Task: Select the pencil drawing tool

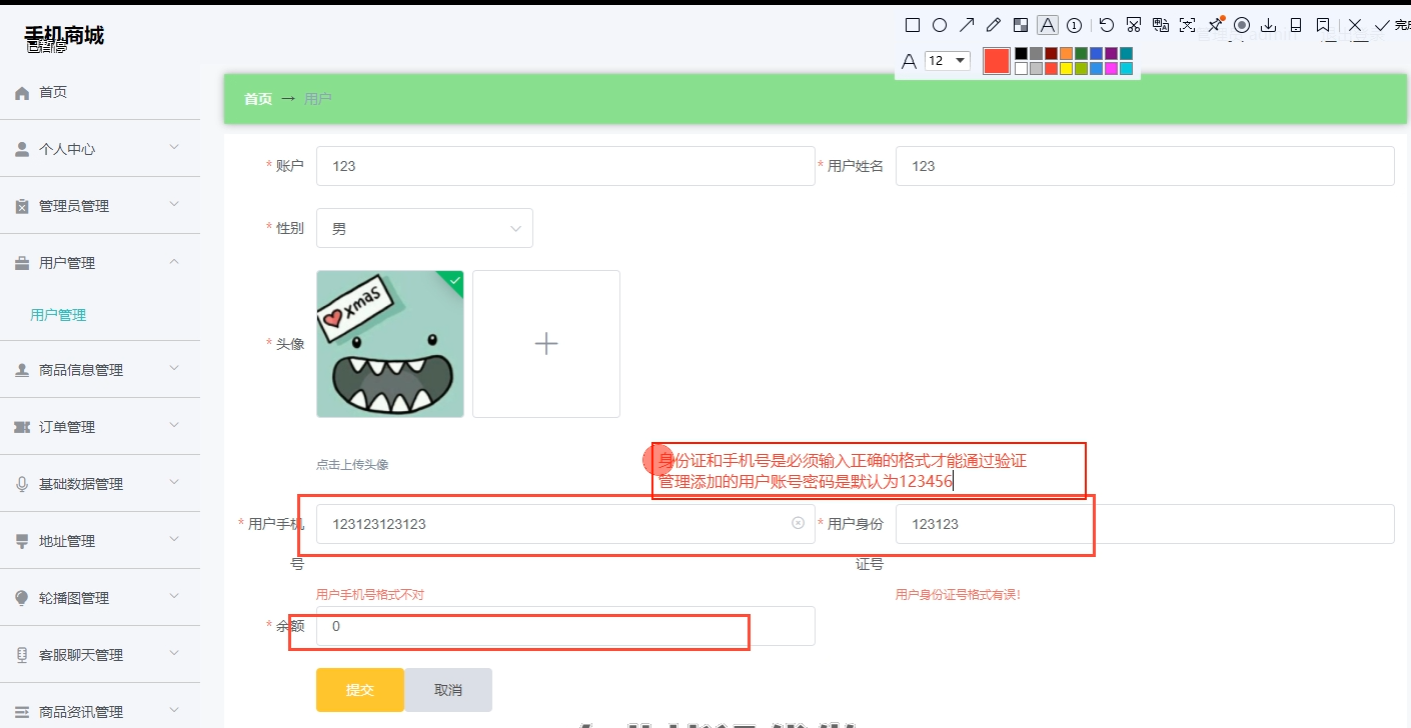Action: (x=993, y=25)
